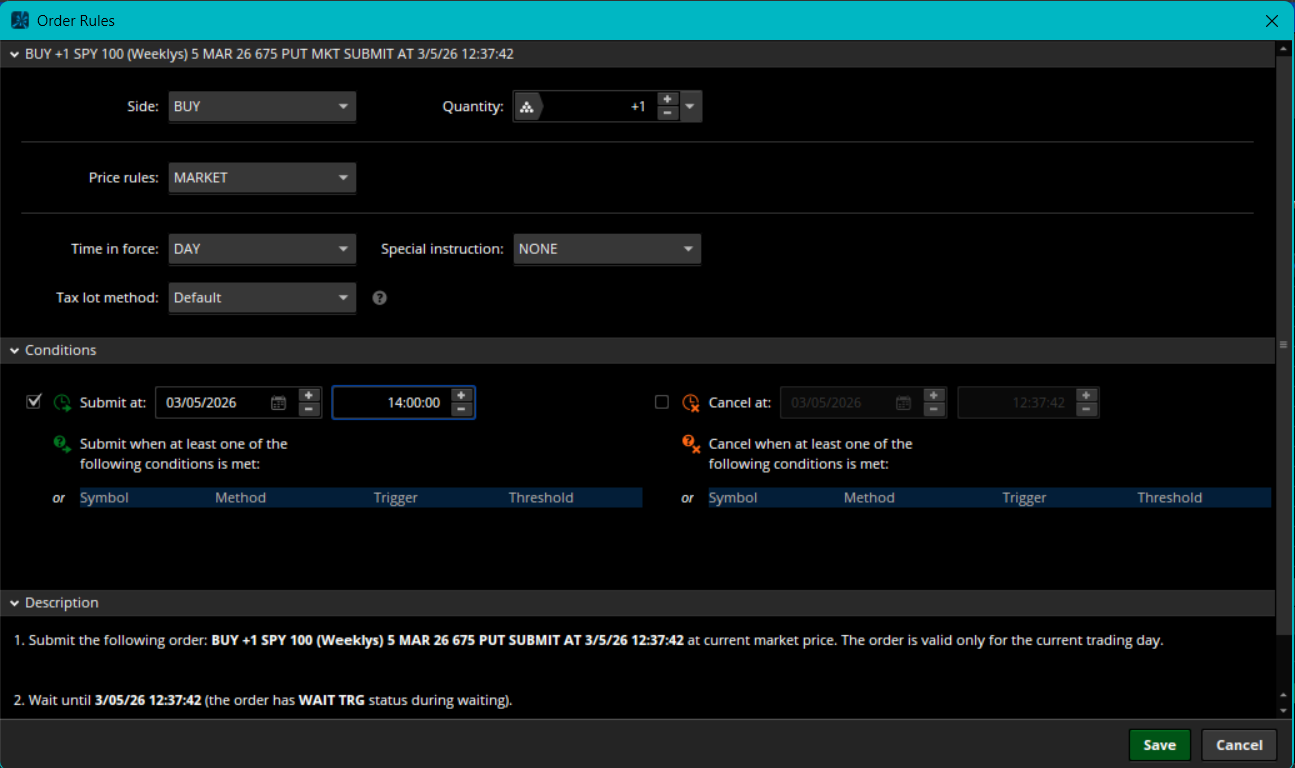The image size is (1295, 768).
Task: Click the Tax lot method help icon
Action: coord(379,298)
